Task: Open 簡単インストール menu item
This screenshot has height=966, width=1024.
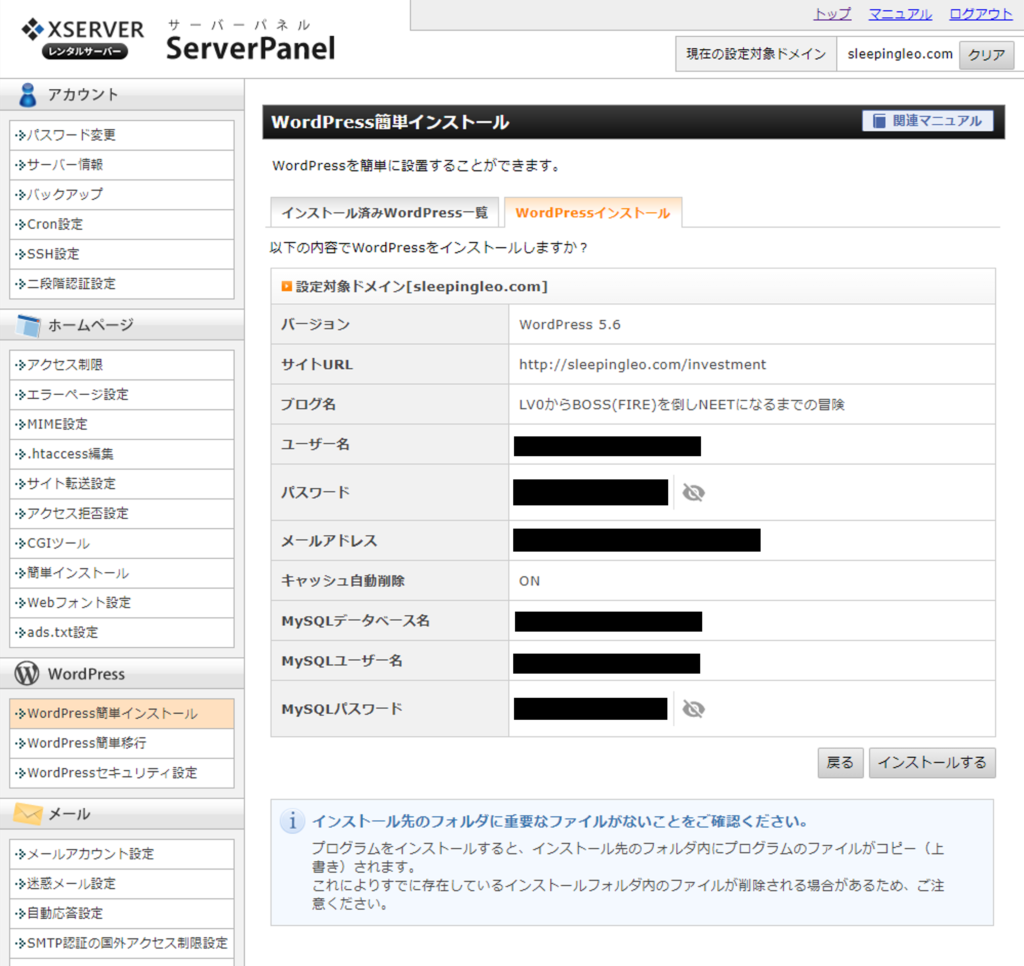Action: click(x=122, y=573)
